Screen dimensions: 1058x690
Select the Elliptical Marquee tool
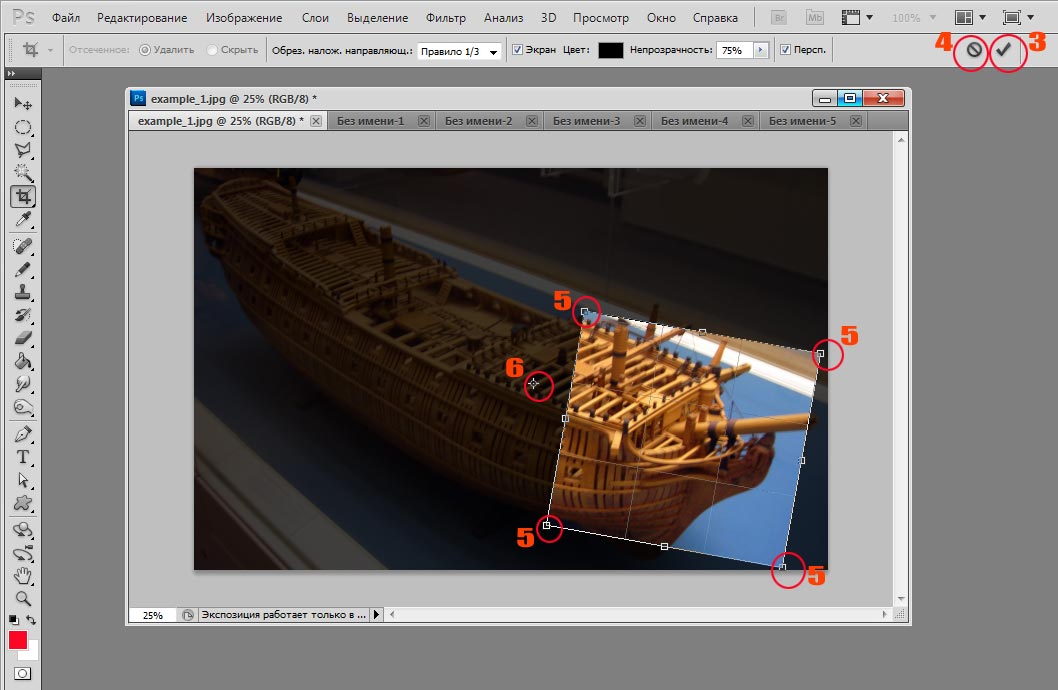[22, 127]
